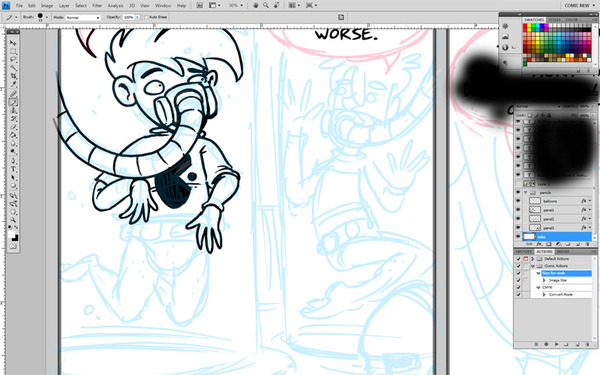Viewport: 600px width, 375px height.
Task: Select the Healing Brush tool
Action: (x=13, y=94)
